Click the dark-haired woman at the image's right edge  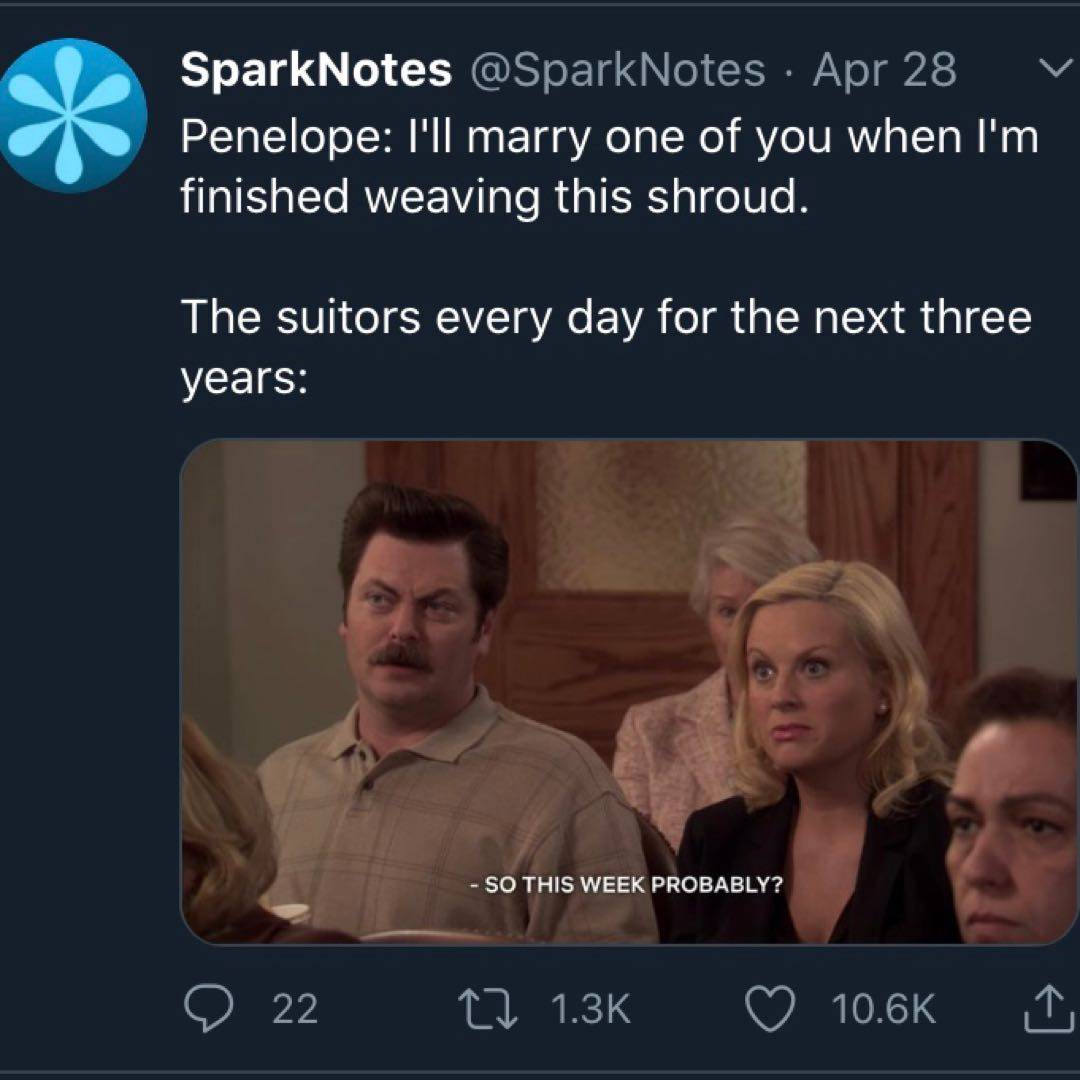pos(1015,800)
